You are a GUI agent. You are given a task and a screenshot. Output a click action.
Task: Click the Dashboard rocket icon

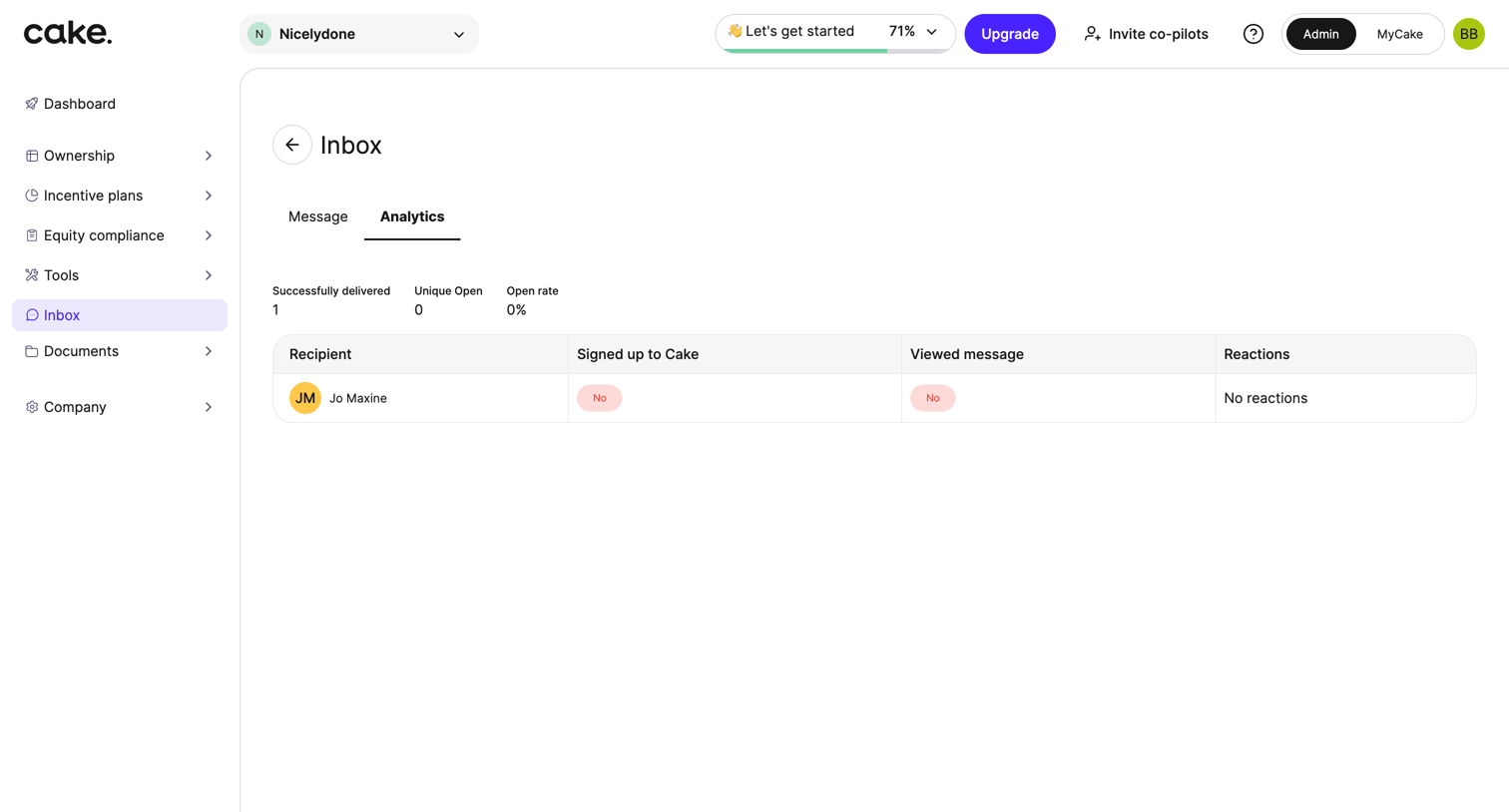point(32,104)
